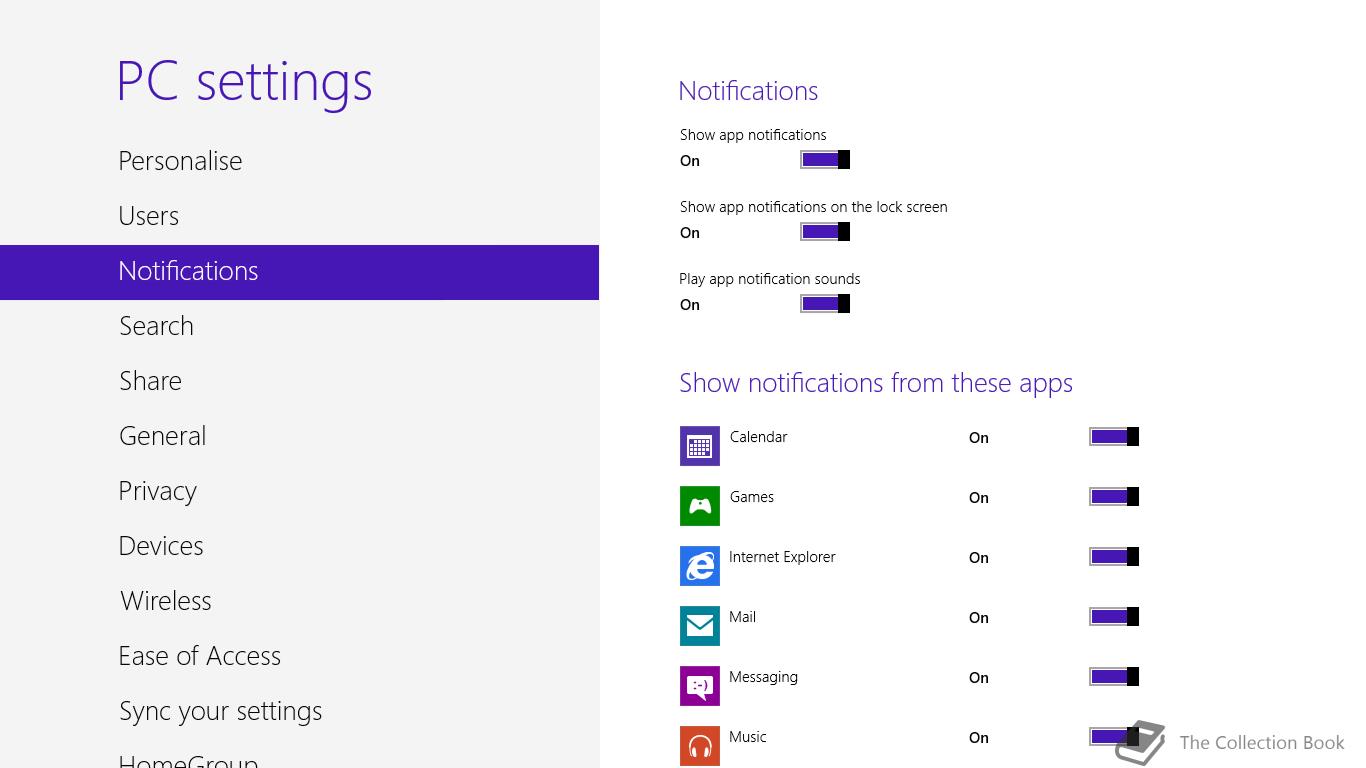Click the On status beside Mail

(x=979, y=618)
